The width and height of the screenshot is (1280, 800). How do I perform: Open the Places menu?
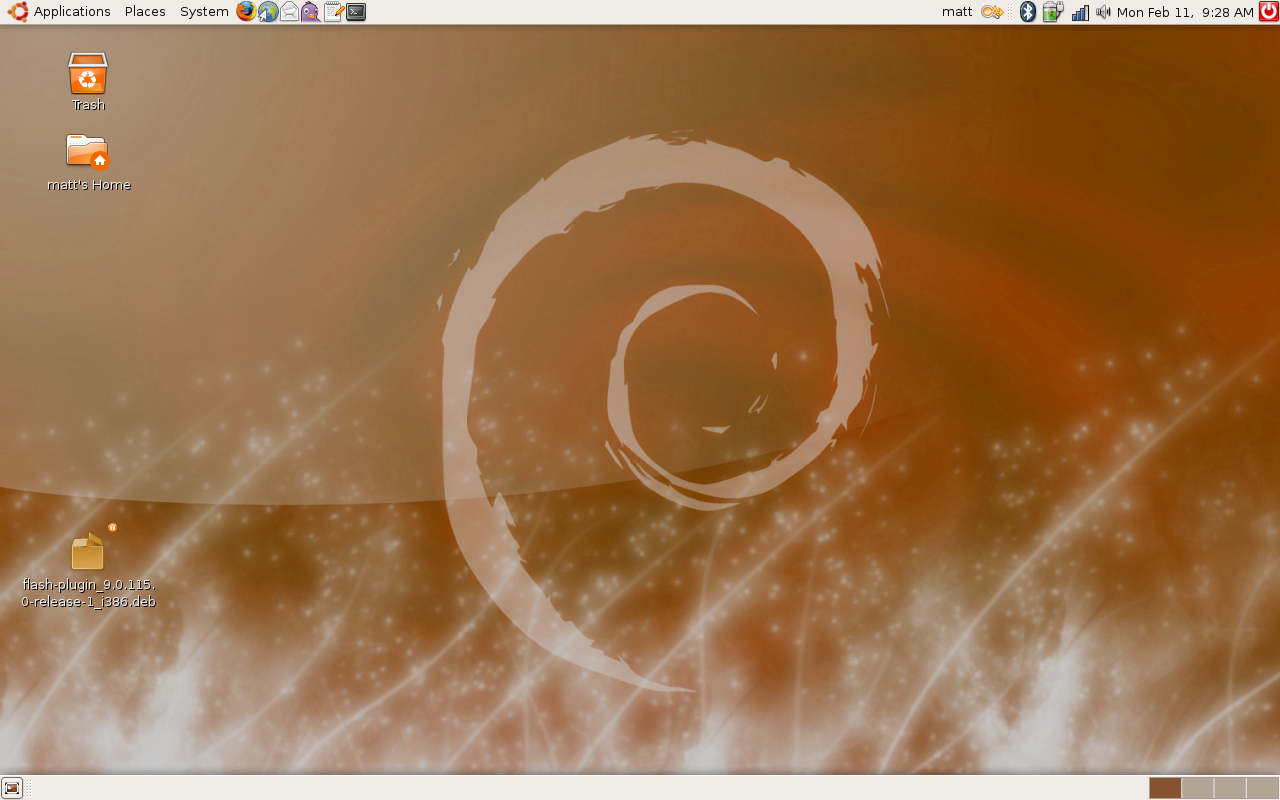[145, 12]
